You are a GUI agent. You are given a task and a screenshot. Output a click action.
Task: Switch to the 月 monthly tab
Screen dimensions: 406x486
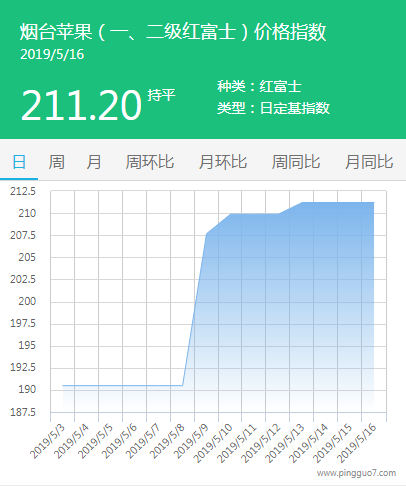(x=94, y=162)
